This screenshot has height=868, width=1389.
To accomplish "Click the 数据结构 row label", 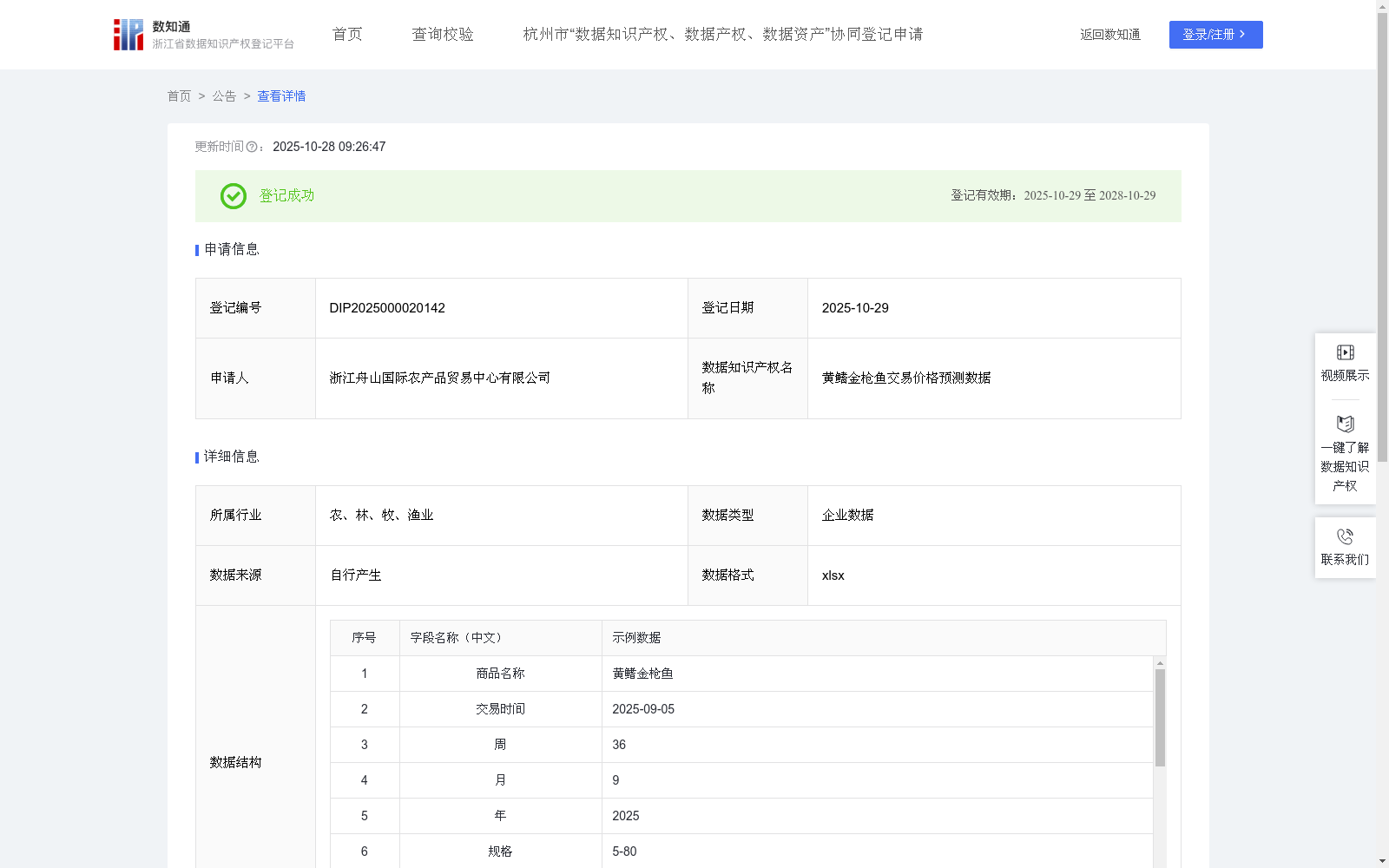I will [x=235, y=763].
